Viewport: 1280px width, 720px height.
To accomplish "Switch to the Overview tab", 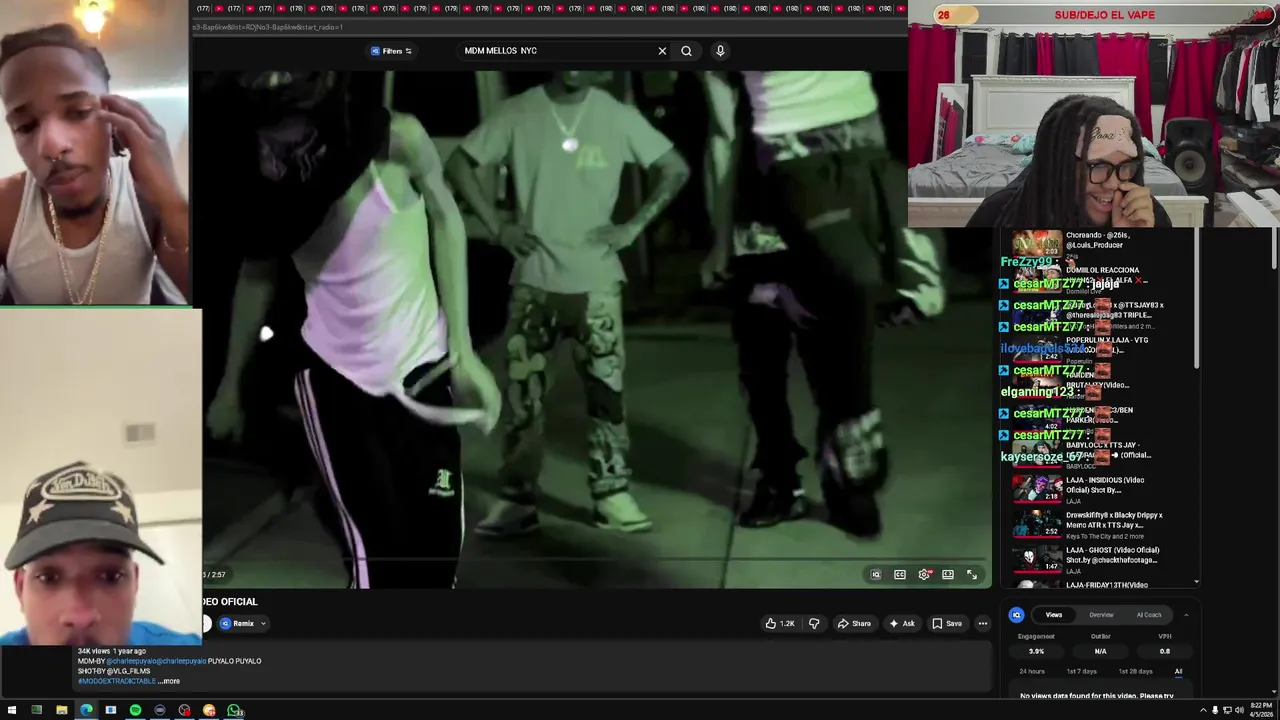I will [1101, 615].
